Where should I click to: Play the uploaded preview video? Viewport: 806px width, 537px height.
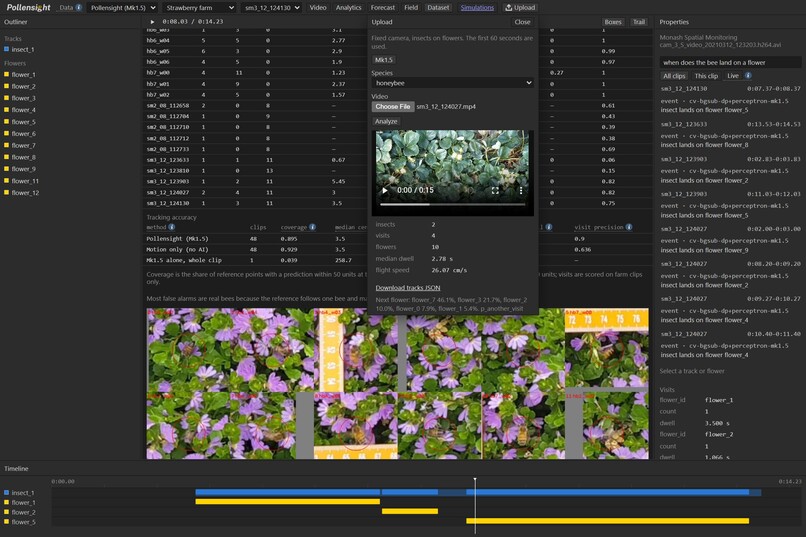click(384, 190)
